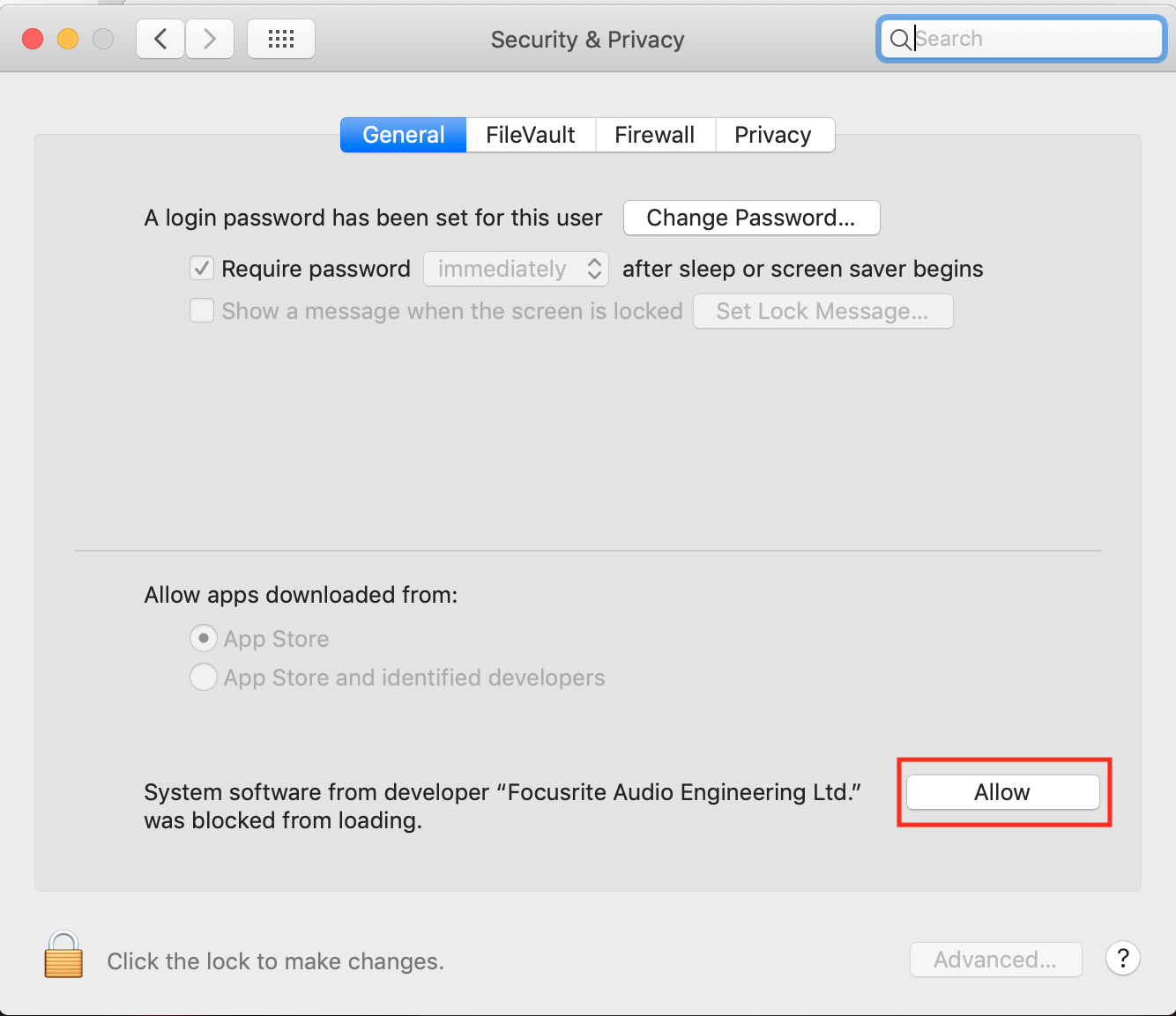Go forward with the right chevron
The width and height of the screenshot is (1176, 1016).
[210, 39]
